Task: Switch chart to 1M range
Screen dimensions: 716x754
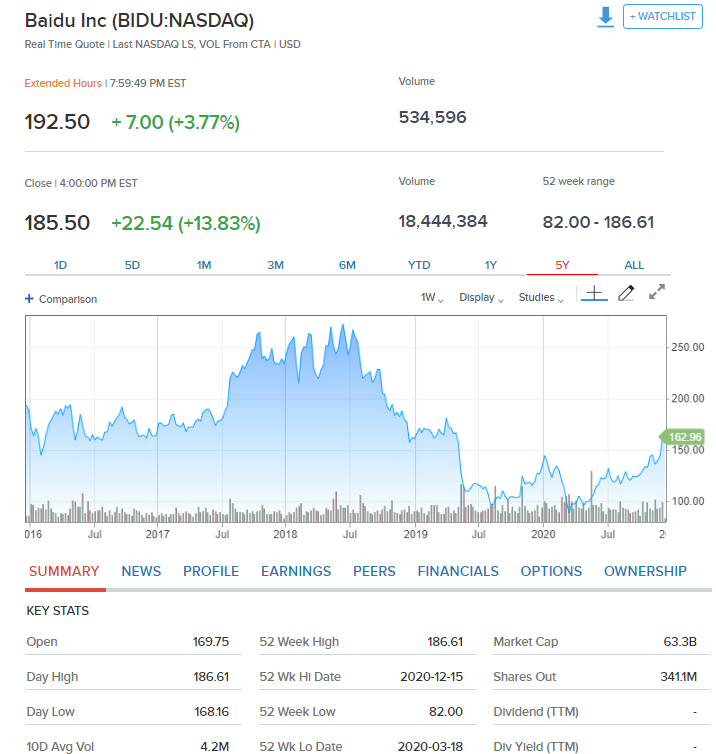Action: [x=204, y=265]
